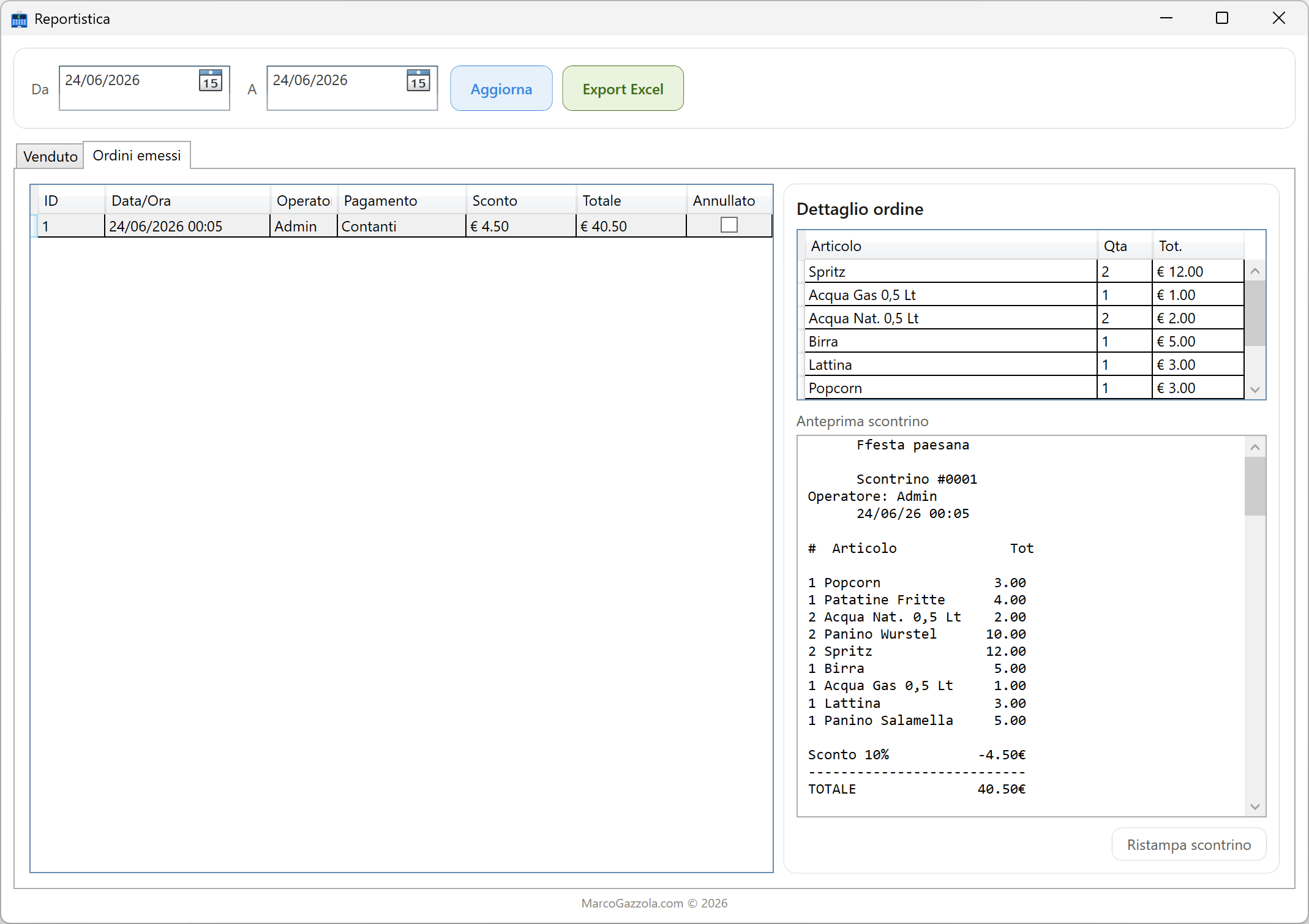Sort the orders by the ID column header

point(71,200)
